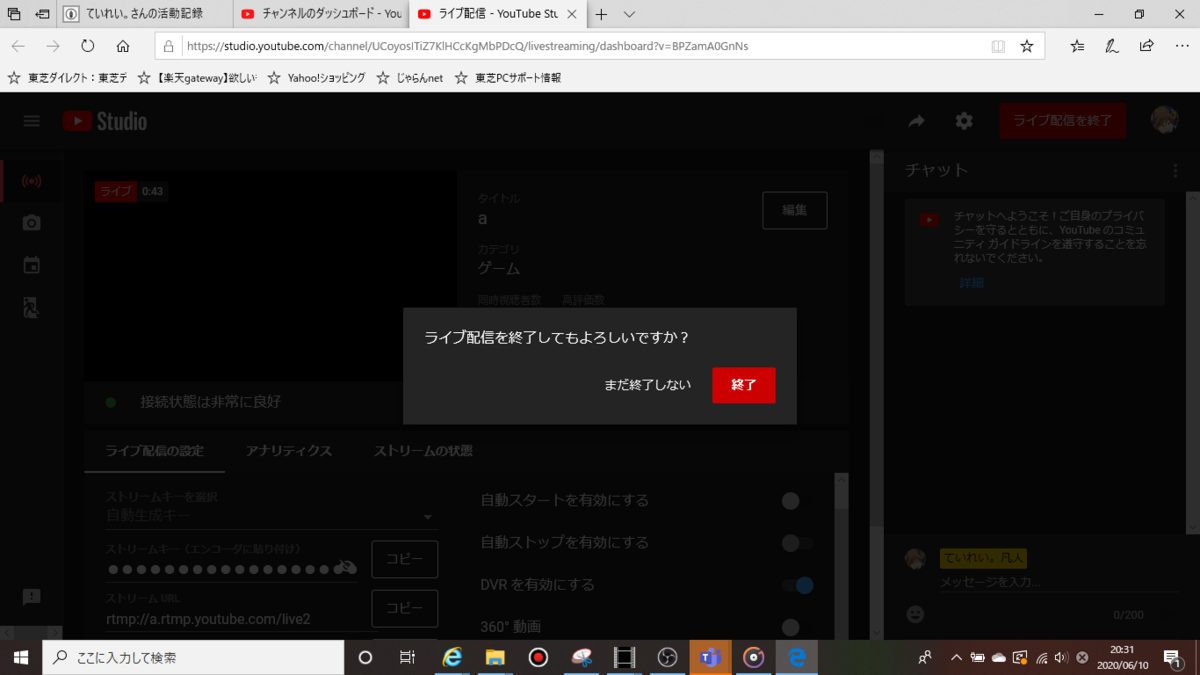The height and width of the screenshot is (675, 1200).
Task: Show hidden icons in the system tray
Action: click(x=956, y=658)
